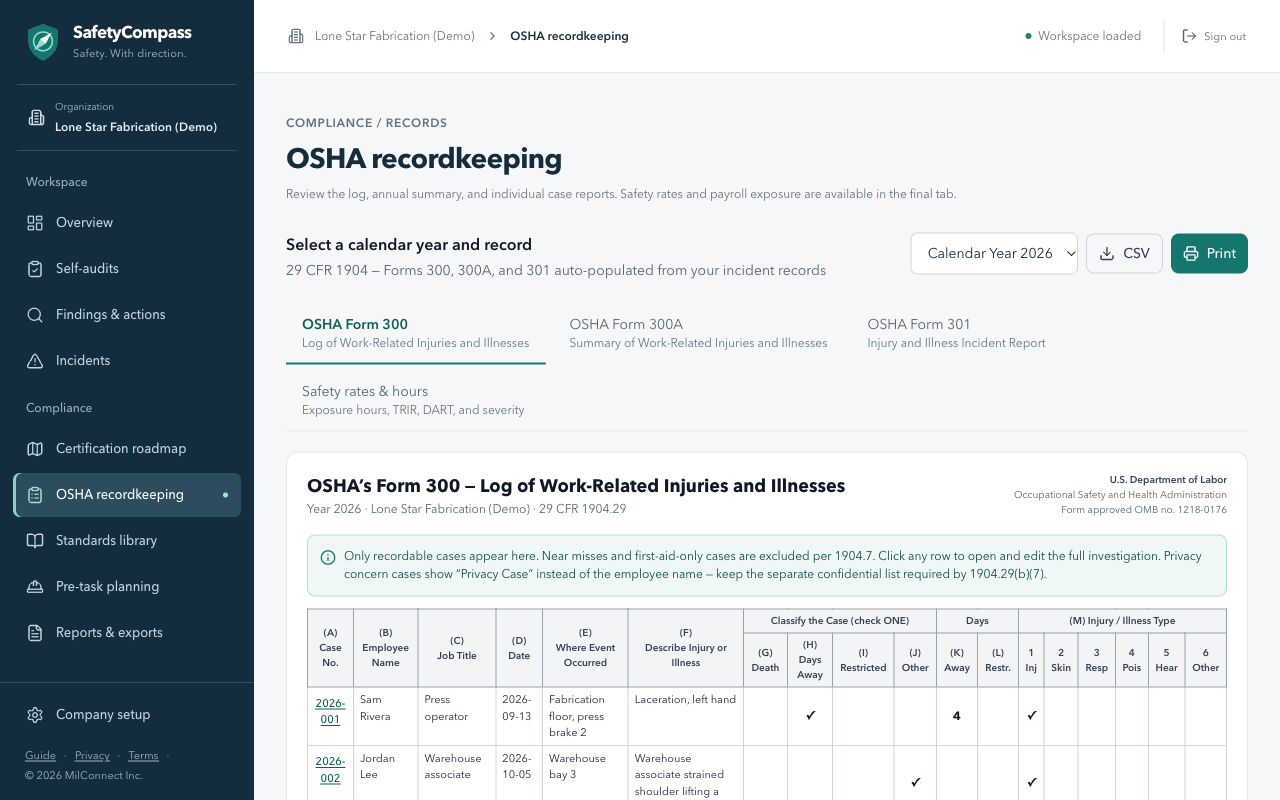Go to Overview in sidebar
1280x800 pixels.
click(x=127, y=223)
